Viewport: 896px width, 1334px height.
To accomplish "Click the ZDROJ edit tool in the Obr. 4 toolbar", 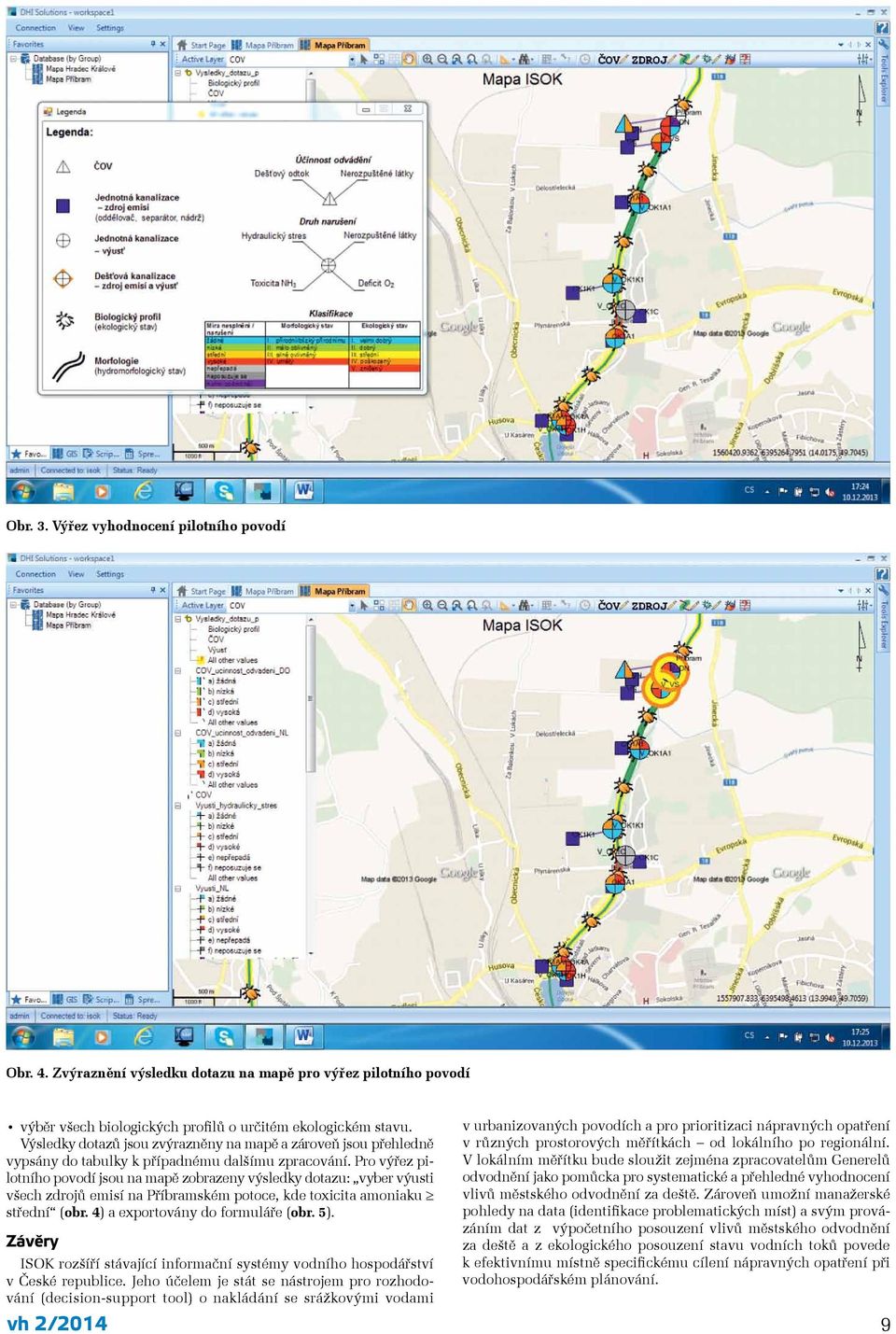I will (x=652, y=605).
